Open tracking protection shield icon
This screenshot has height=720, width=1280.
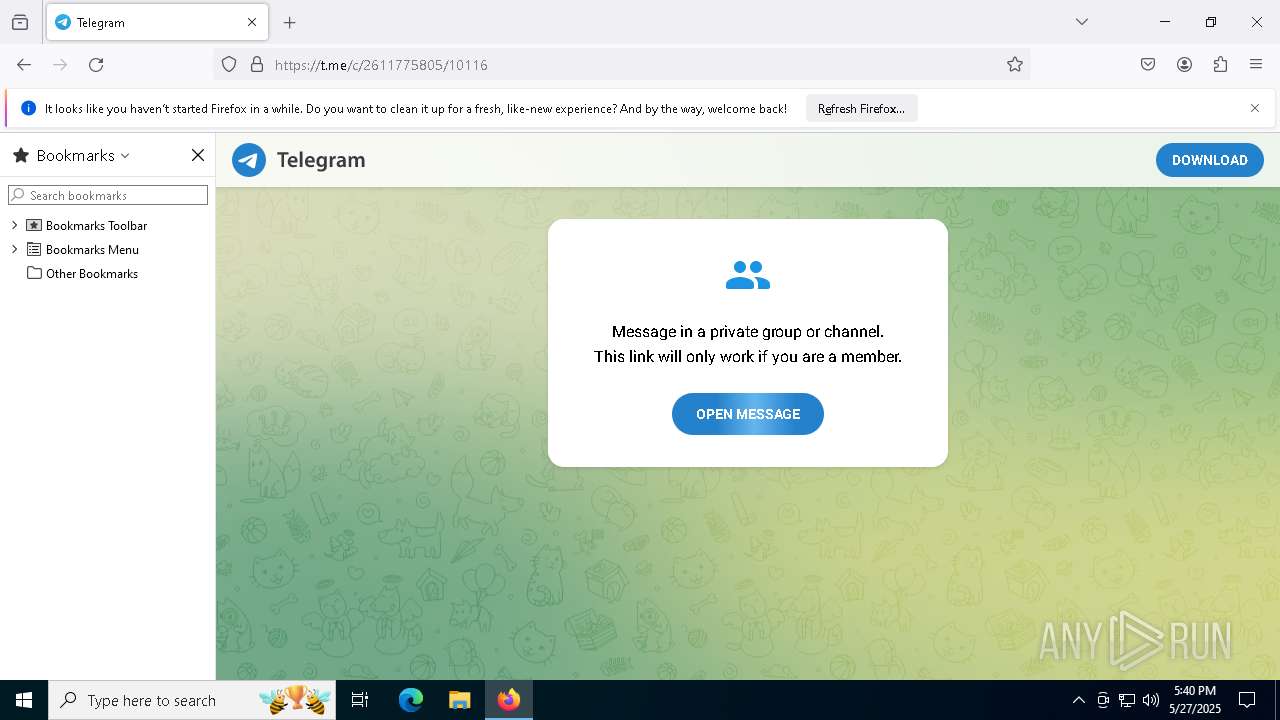(229, 65)
